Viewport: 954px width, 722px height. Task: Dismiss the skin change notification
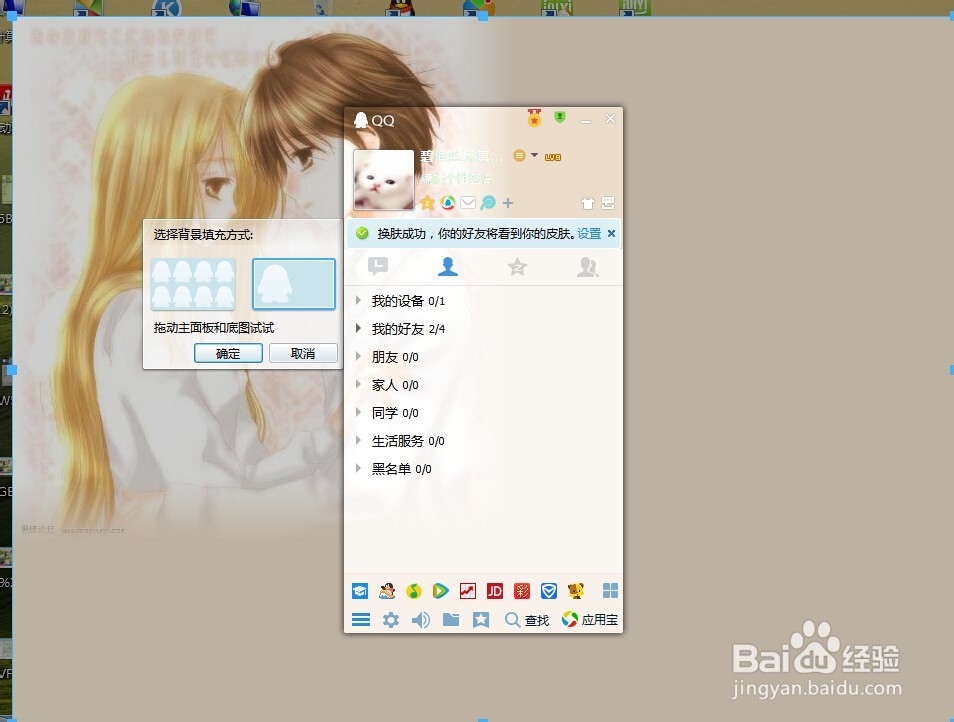[x=611, y=233]
